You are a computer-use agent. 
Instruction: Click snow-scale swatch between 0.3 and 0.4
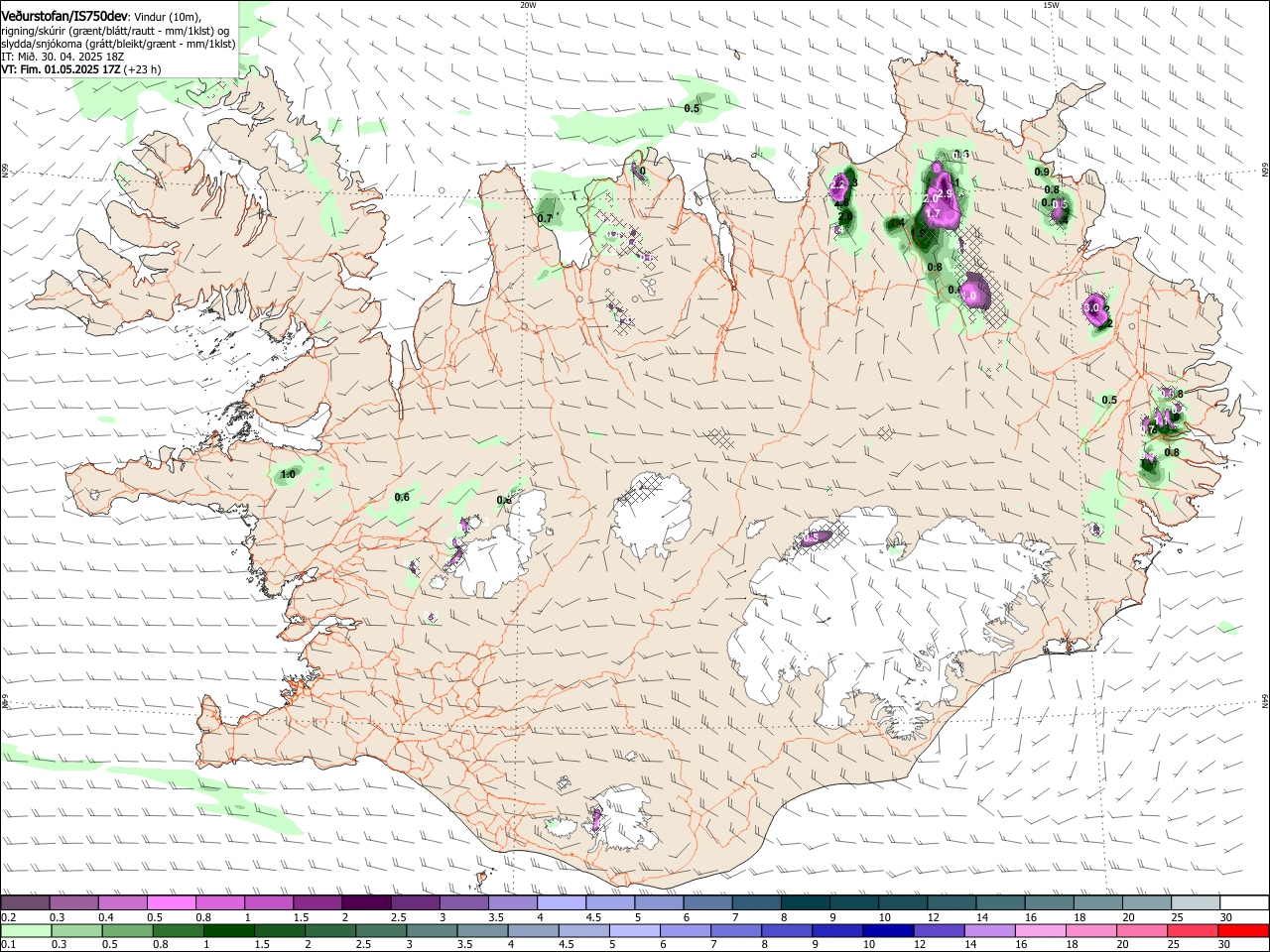pos(73,903)
